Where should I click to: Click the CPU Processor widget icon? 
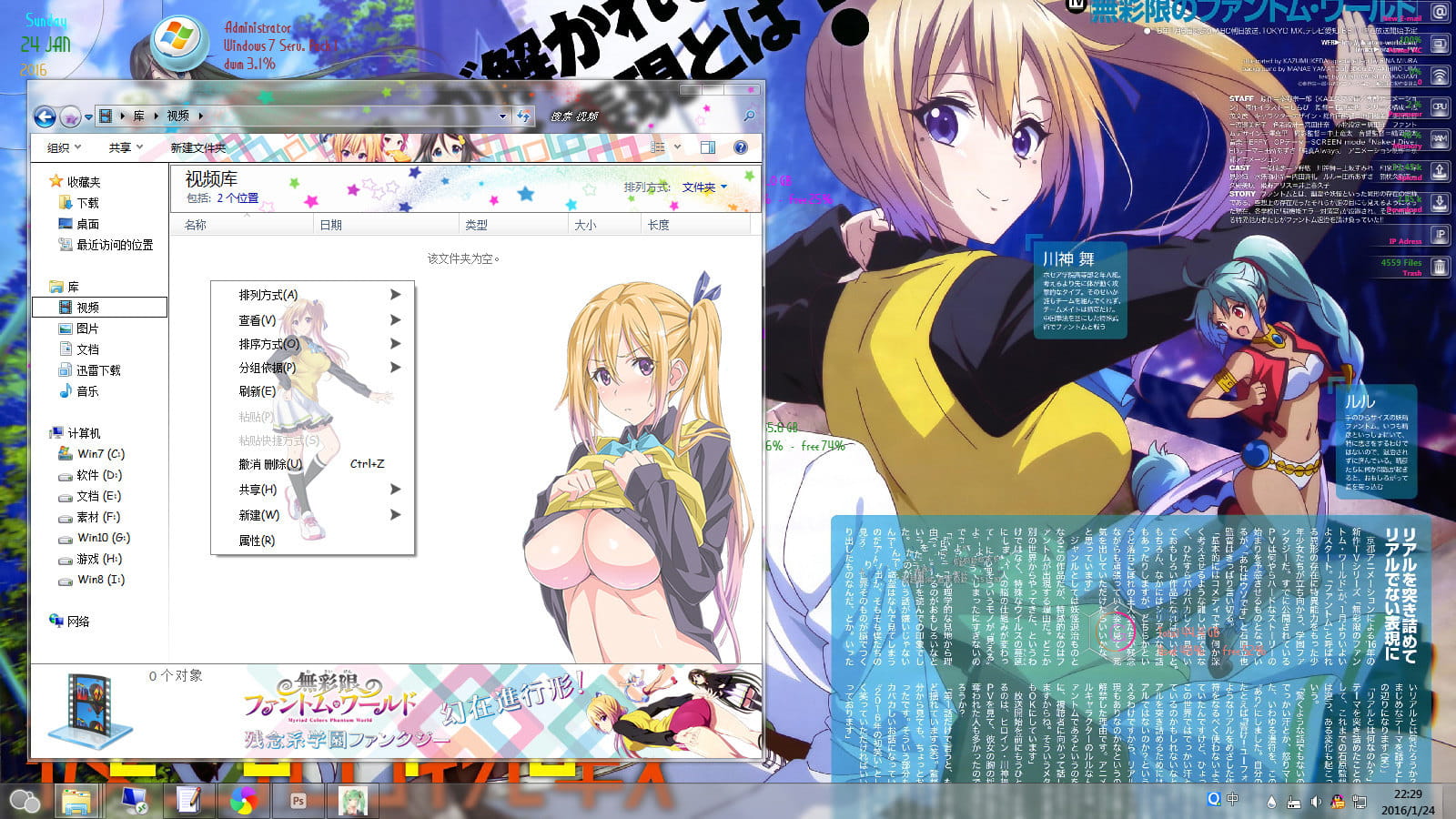tap(1440, 107)
